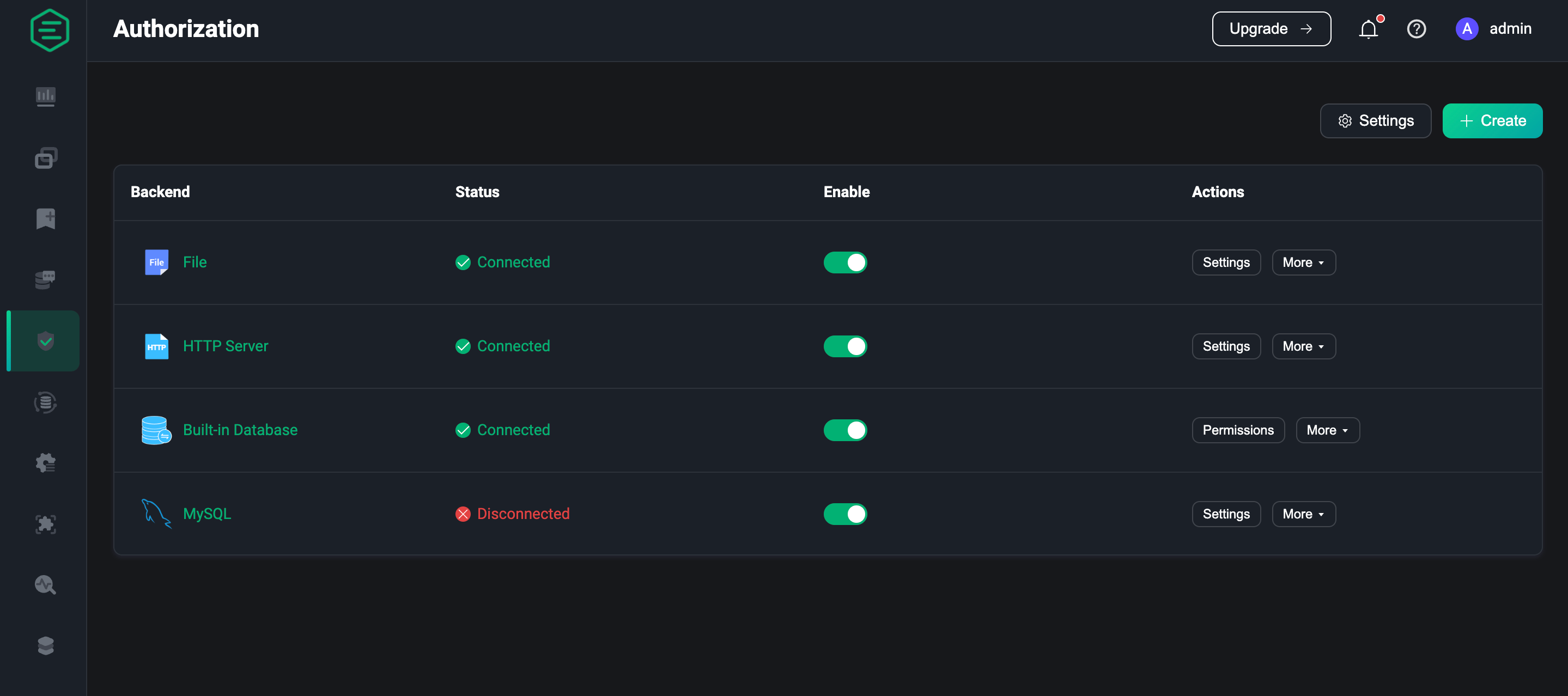Toggle off the MySQL backend switch
The width and height of the screenshot is (1568, 696).
tap(845, 514)
